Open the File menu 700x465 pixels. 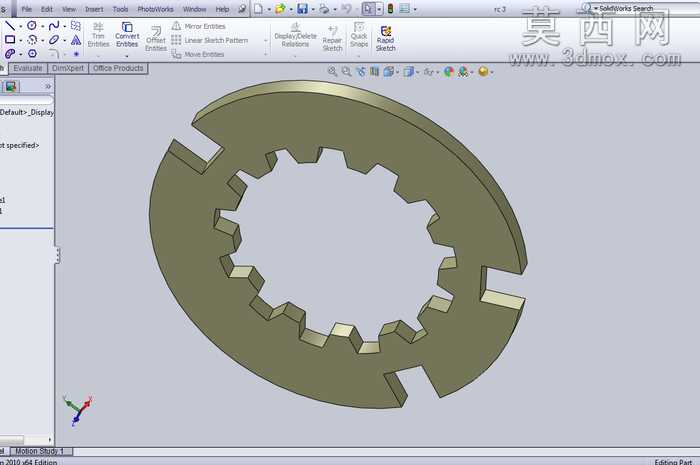tap(26, 9)
